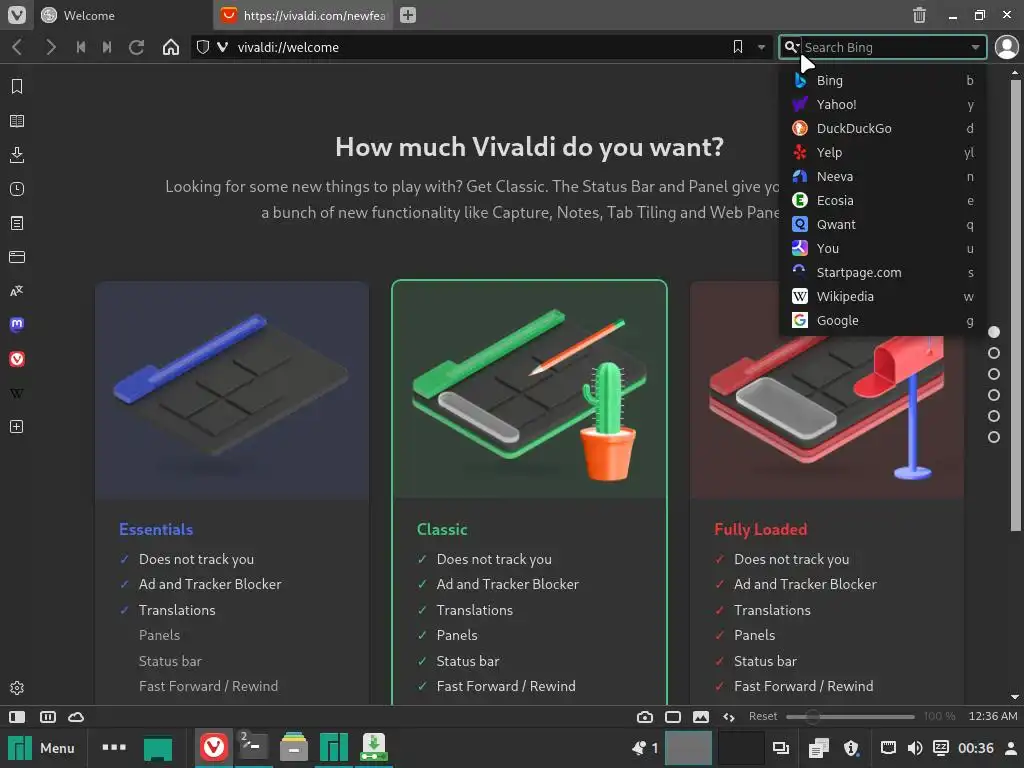Open closed tabs trash can

(x=919, y=15)
